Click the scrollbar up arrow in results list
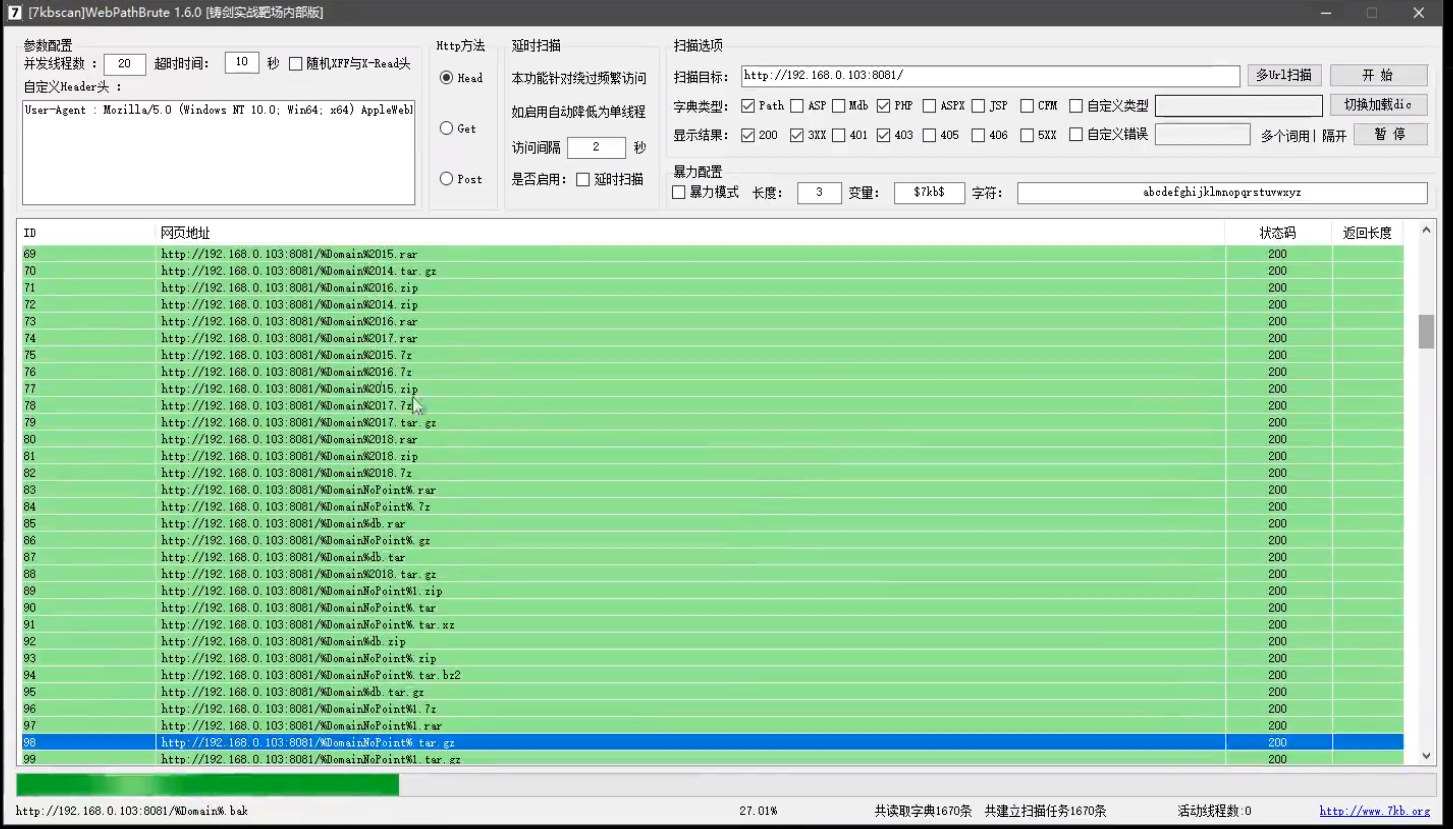 click(x=1426, y=231)
